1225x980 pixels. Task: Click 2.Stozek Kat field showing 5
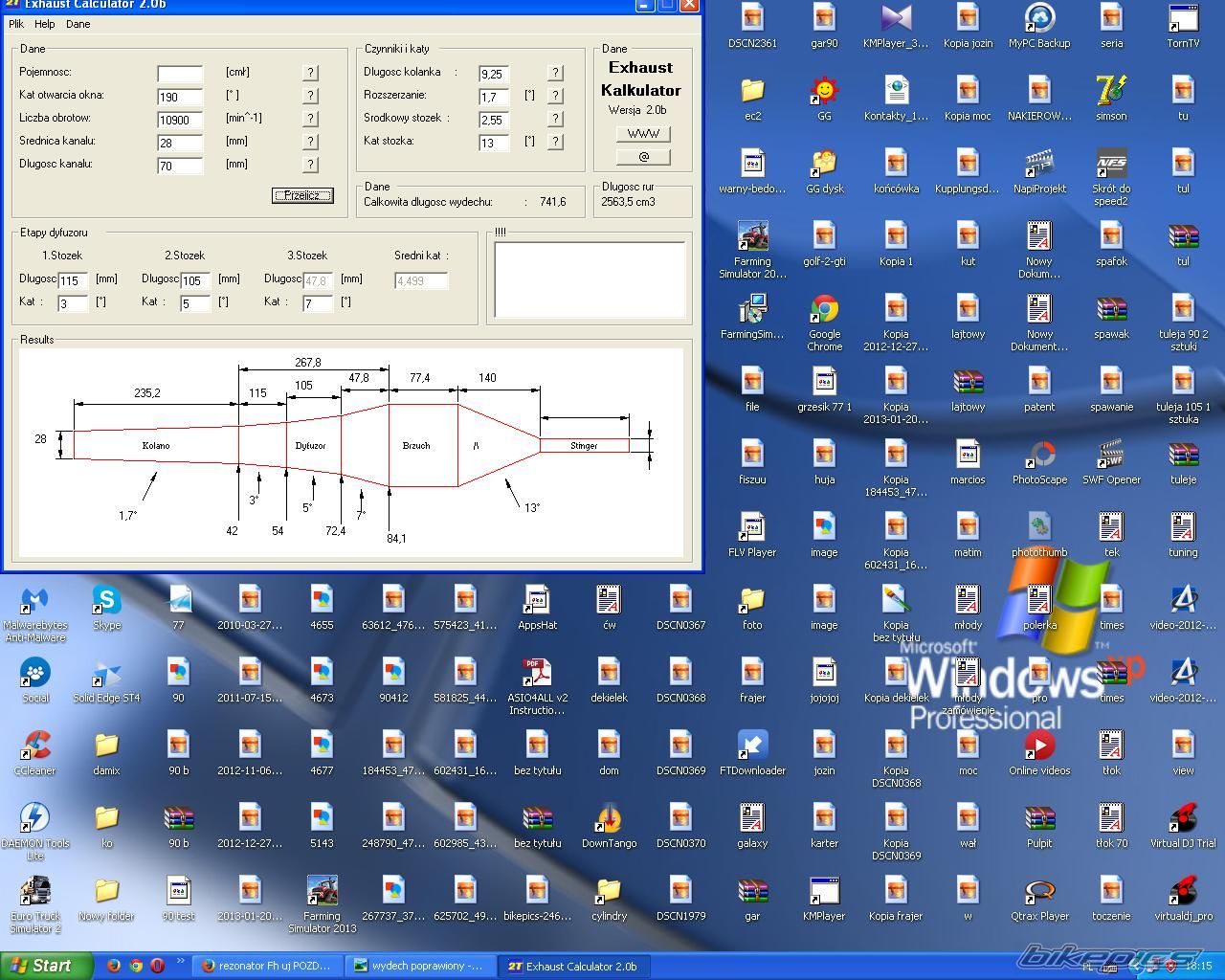(x=195, y=303)
